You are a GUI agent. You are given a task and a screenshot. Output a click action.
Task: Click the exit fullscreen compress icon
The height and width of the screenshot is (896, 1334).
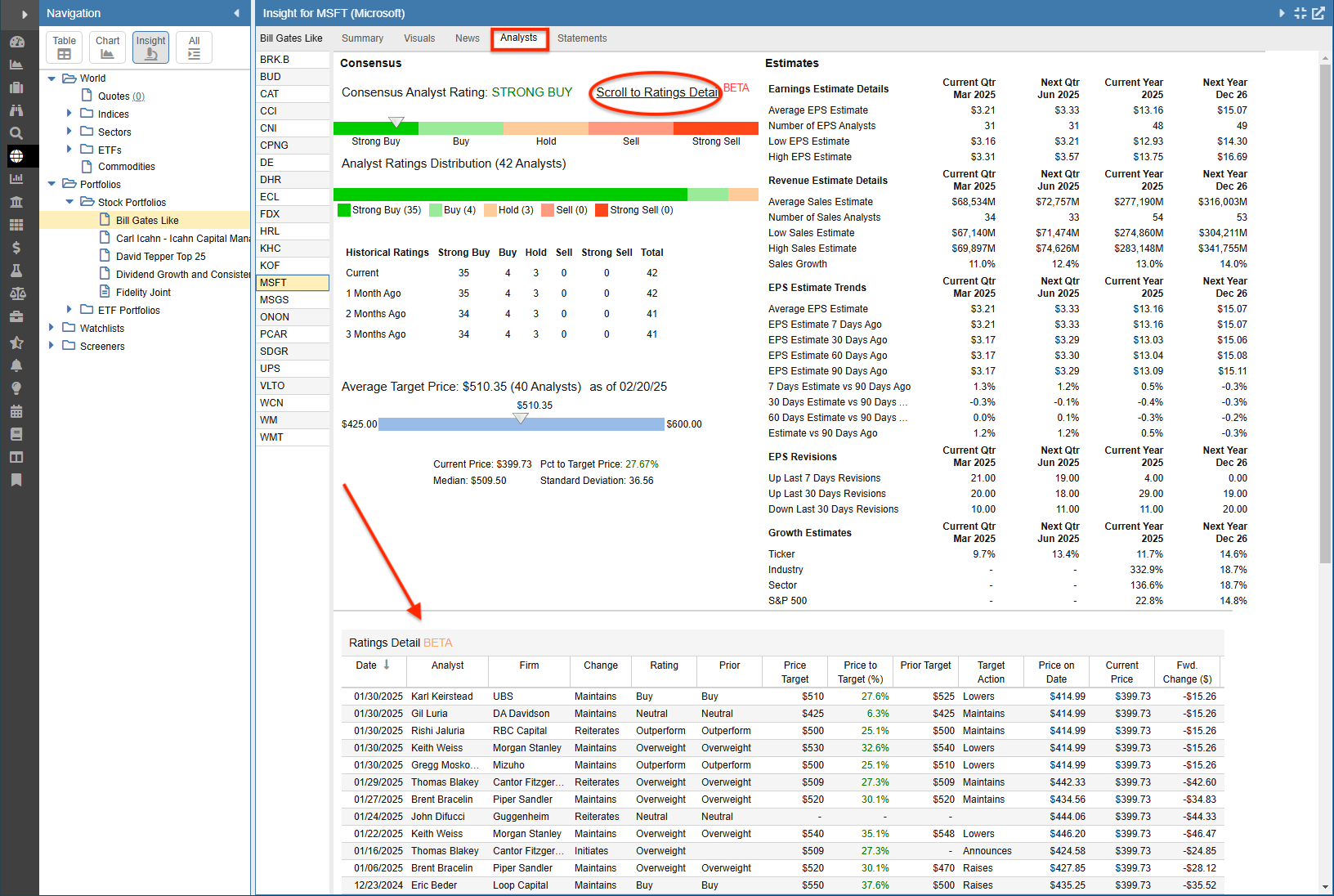pyautogui.click(x=1300, y=13)
